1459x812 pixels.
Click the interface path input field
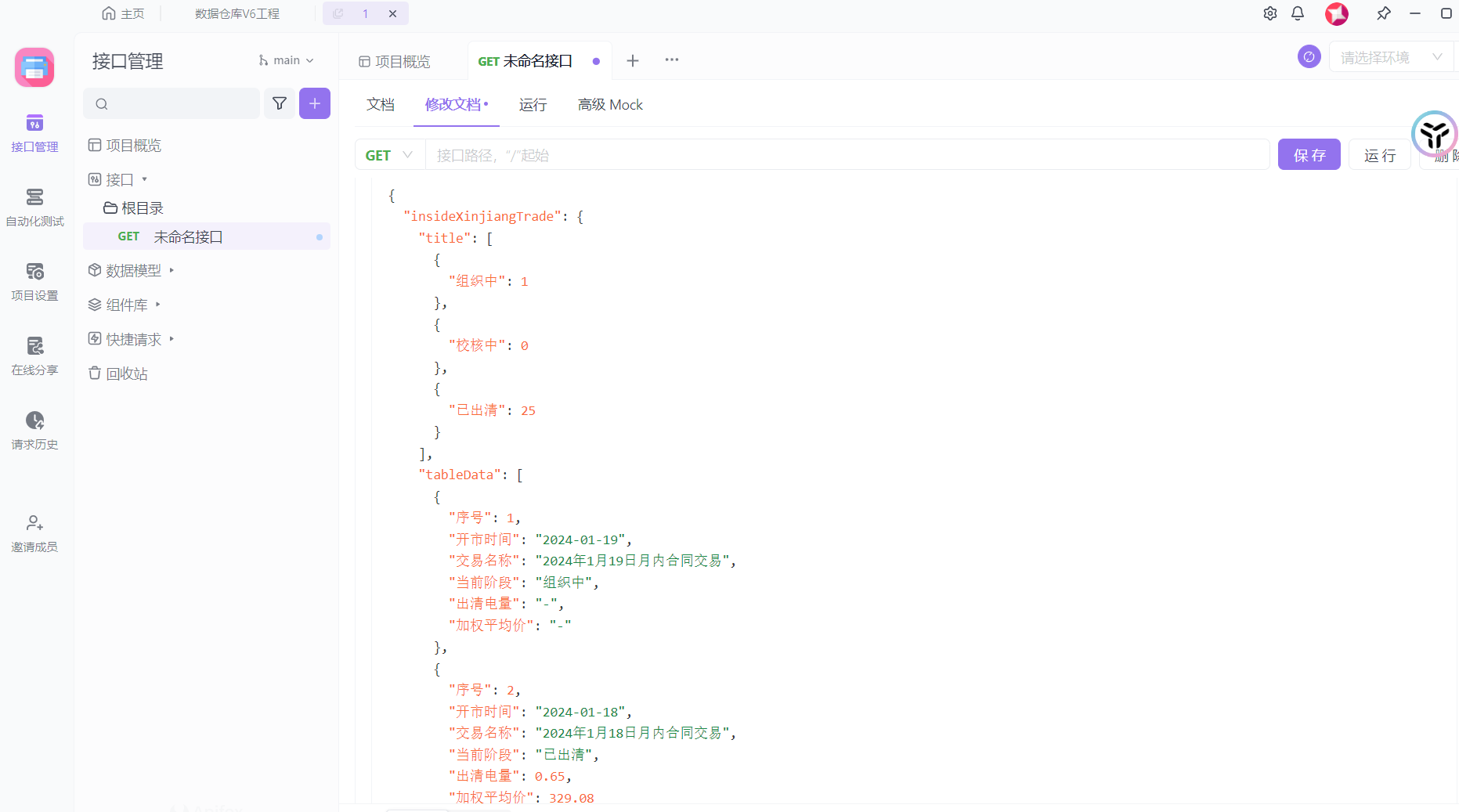846,155
